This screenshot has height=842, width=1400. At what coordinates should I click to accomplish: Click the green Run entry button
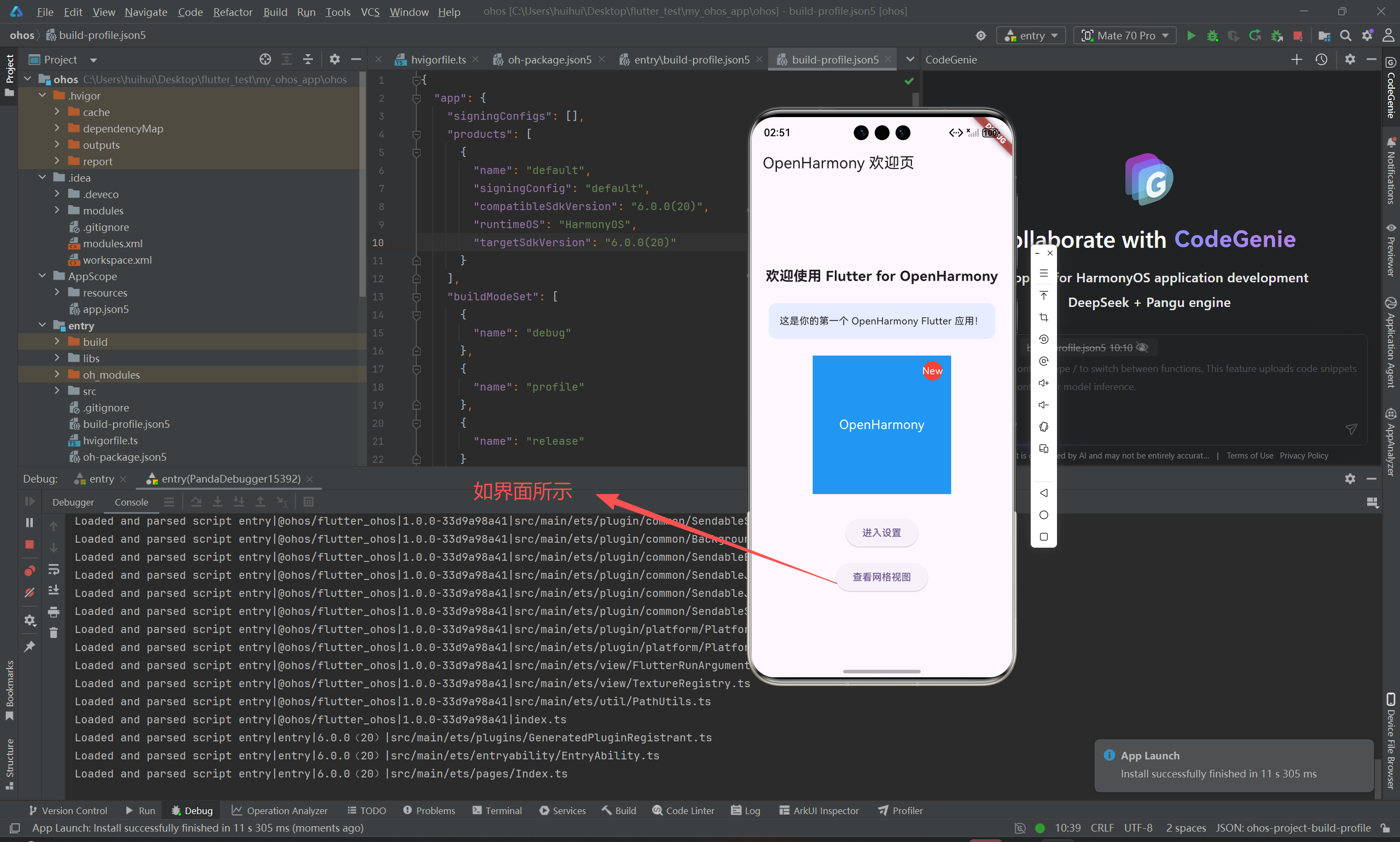pos(1190,36)
